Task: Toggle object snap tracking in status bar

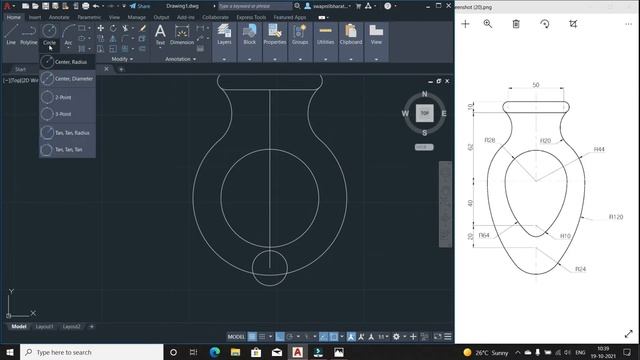Action: point(323,337)
